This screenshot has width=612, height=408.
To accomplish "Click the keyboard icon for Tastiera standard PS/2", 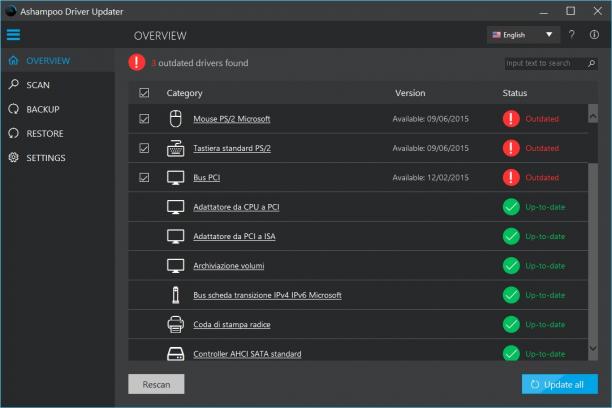I will point(176,148).
